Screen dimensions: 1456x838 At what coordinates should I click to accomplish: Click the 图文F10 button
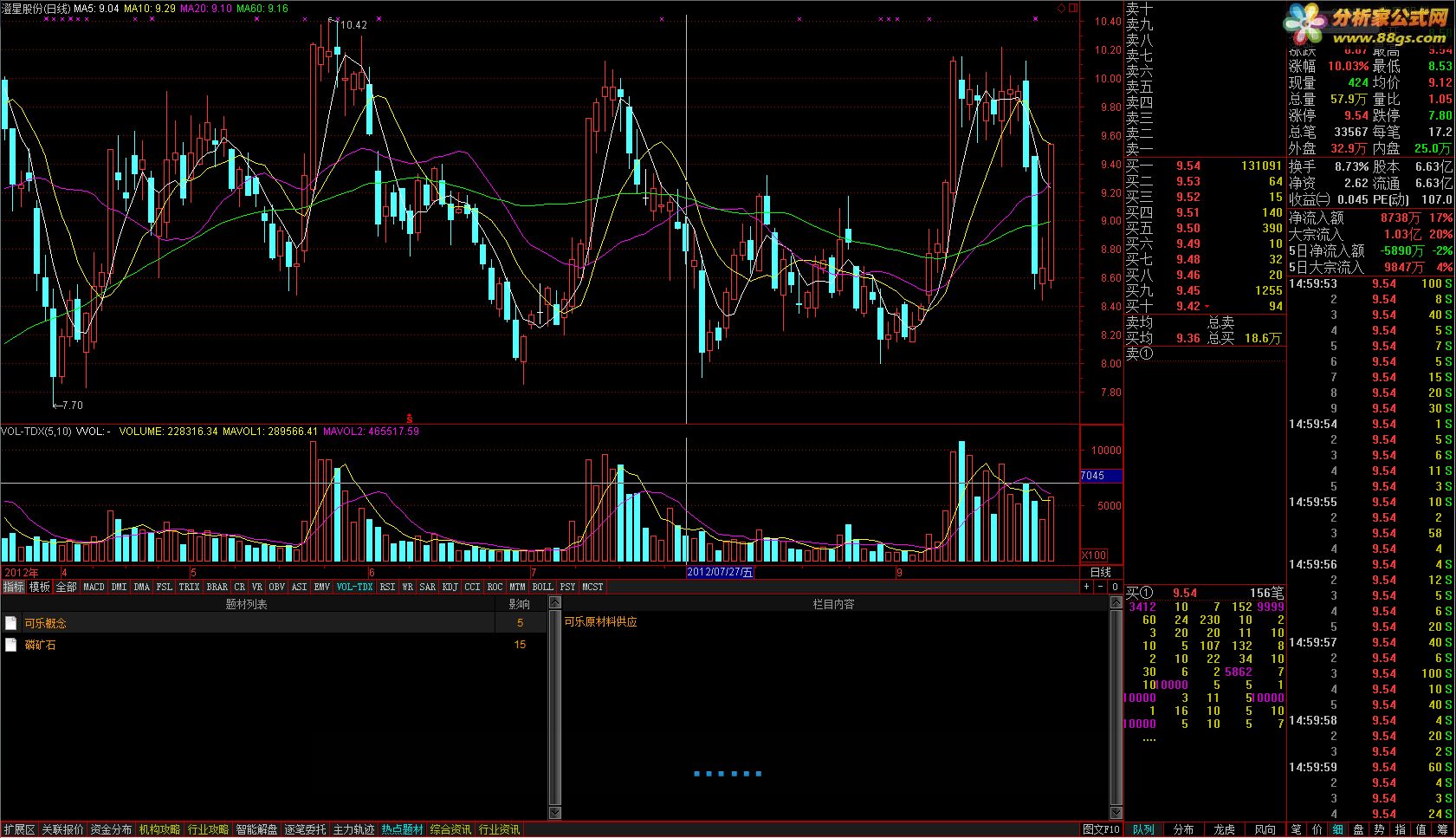(1102, 830)
